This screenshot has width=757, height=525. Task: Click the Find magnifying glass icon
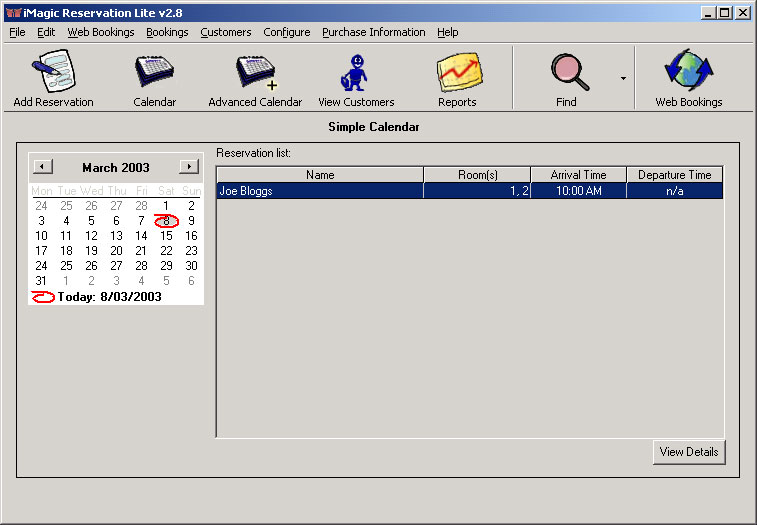click(570, 71)
